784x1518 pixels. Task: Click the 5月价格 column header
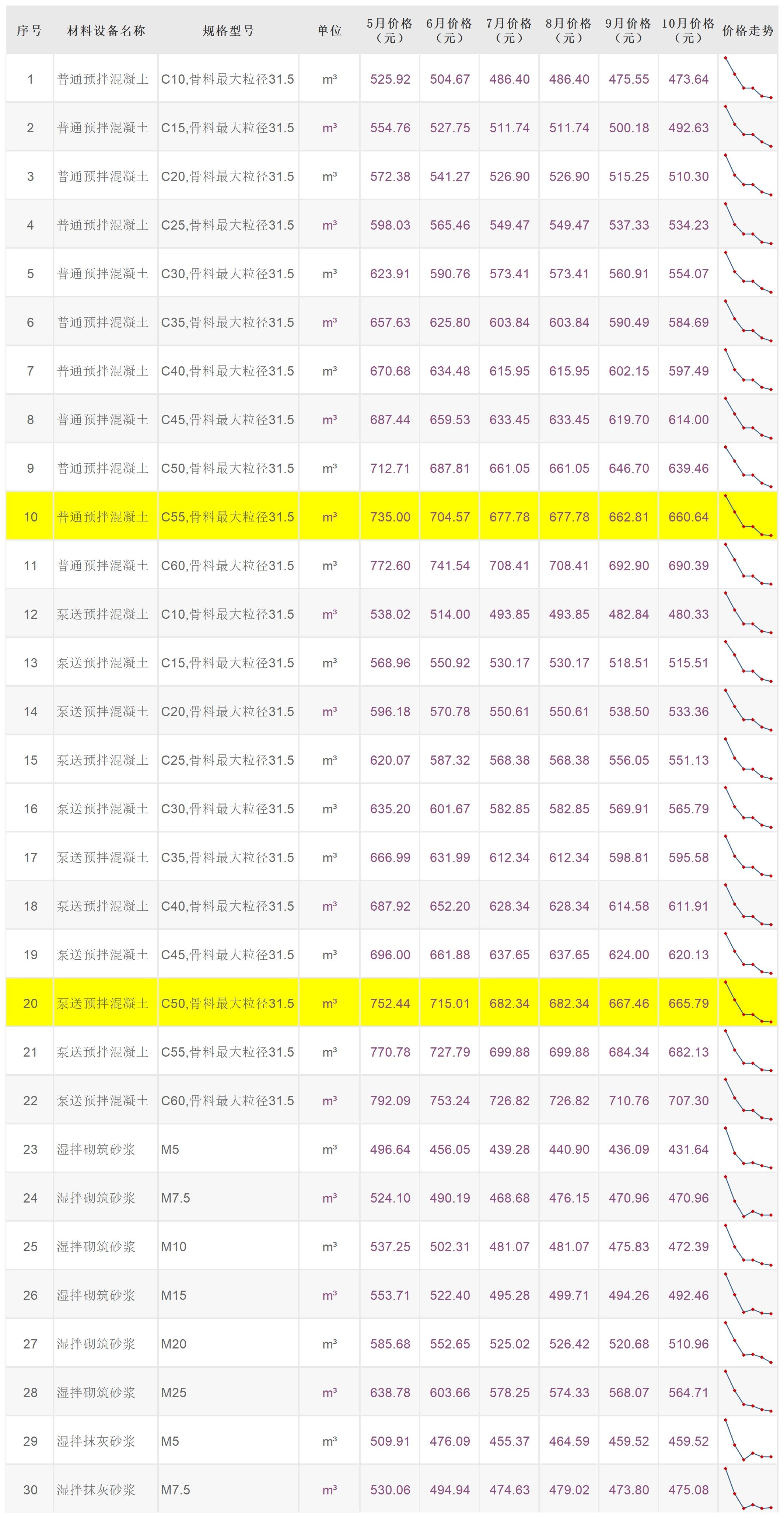[390, 31]
